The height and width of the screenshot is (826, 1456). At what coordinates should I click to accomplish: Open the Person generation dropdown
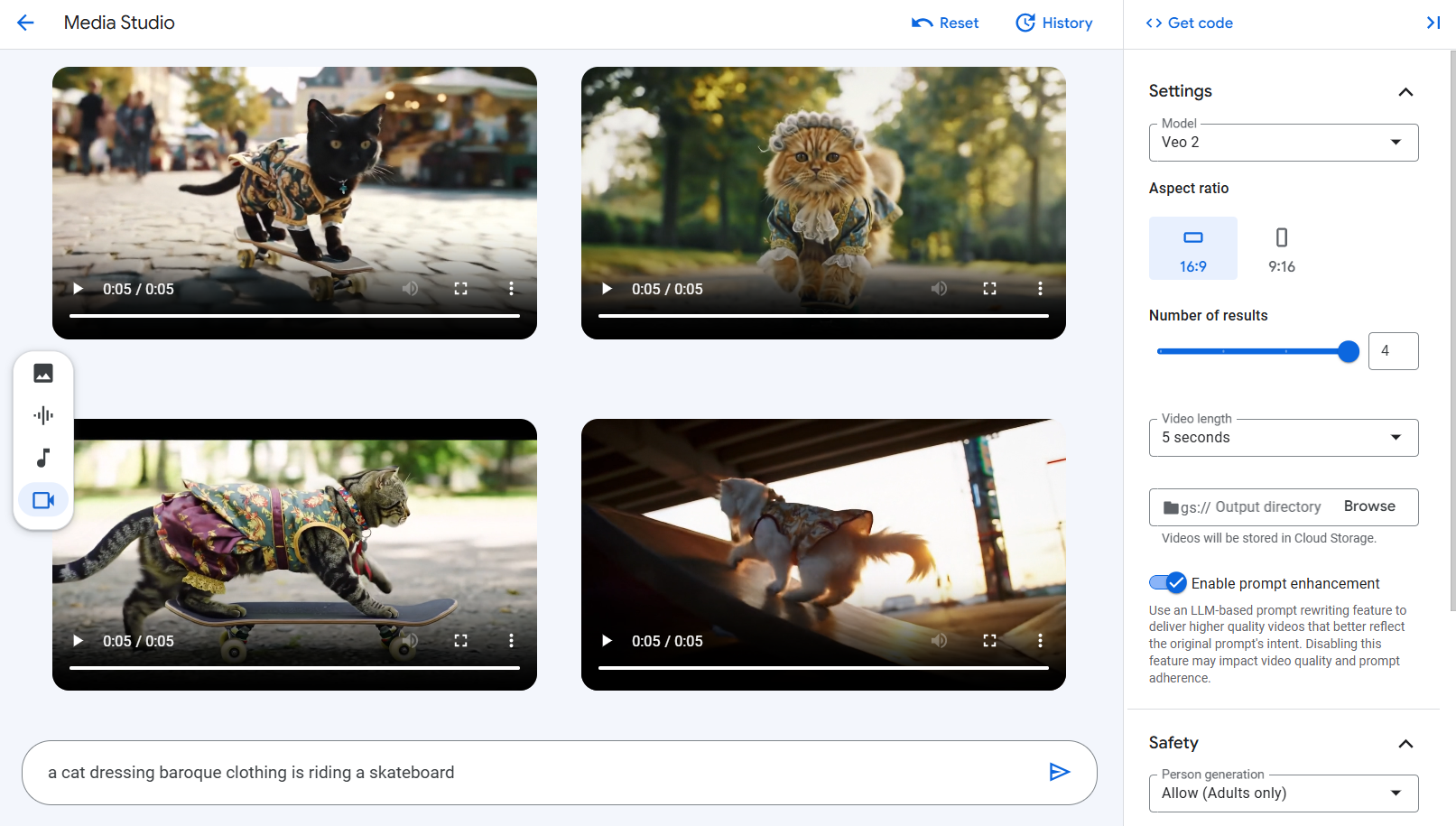click(x=1283, y=794)
